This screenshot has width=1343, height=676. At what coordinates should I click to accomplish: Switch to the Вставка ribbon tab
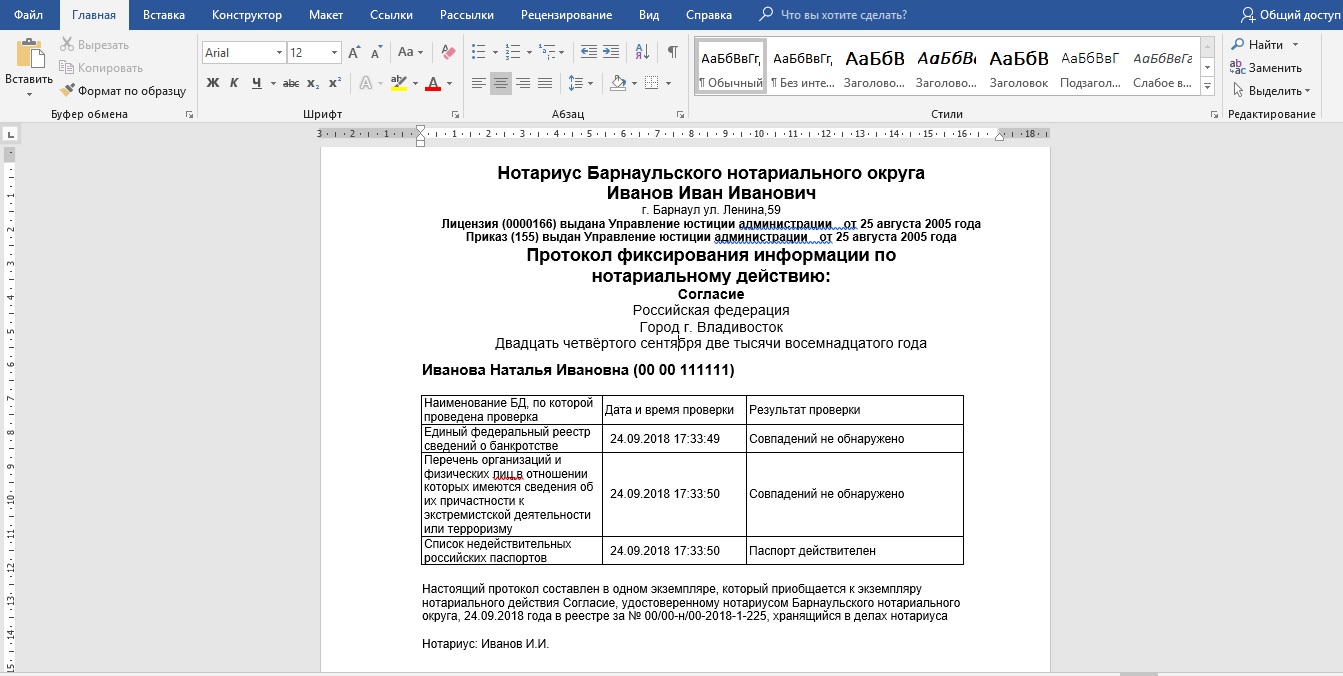click(163, 15)
